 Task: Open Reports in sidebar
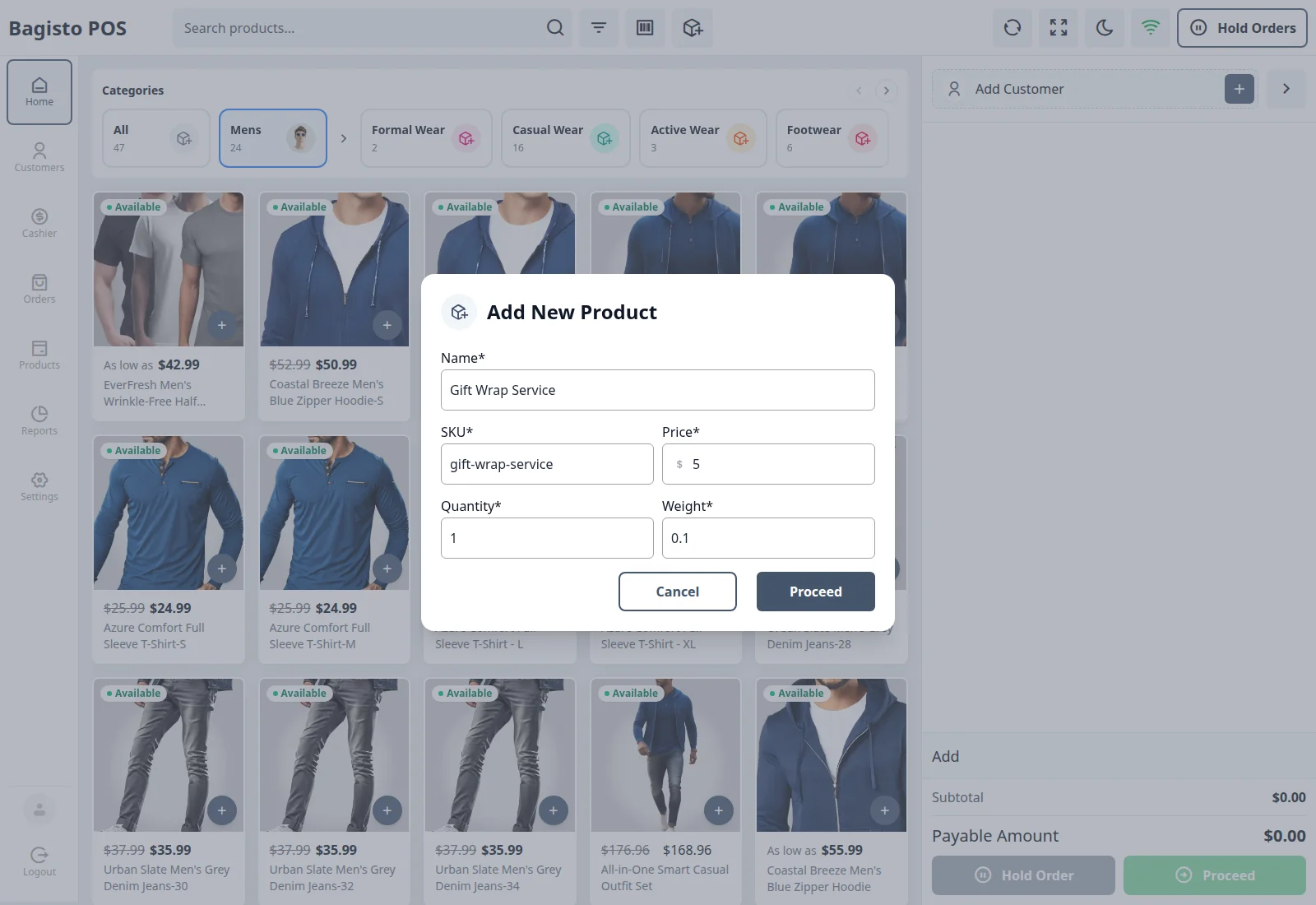pos(39,420)
